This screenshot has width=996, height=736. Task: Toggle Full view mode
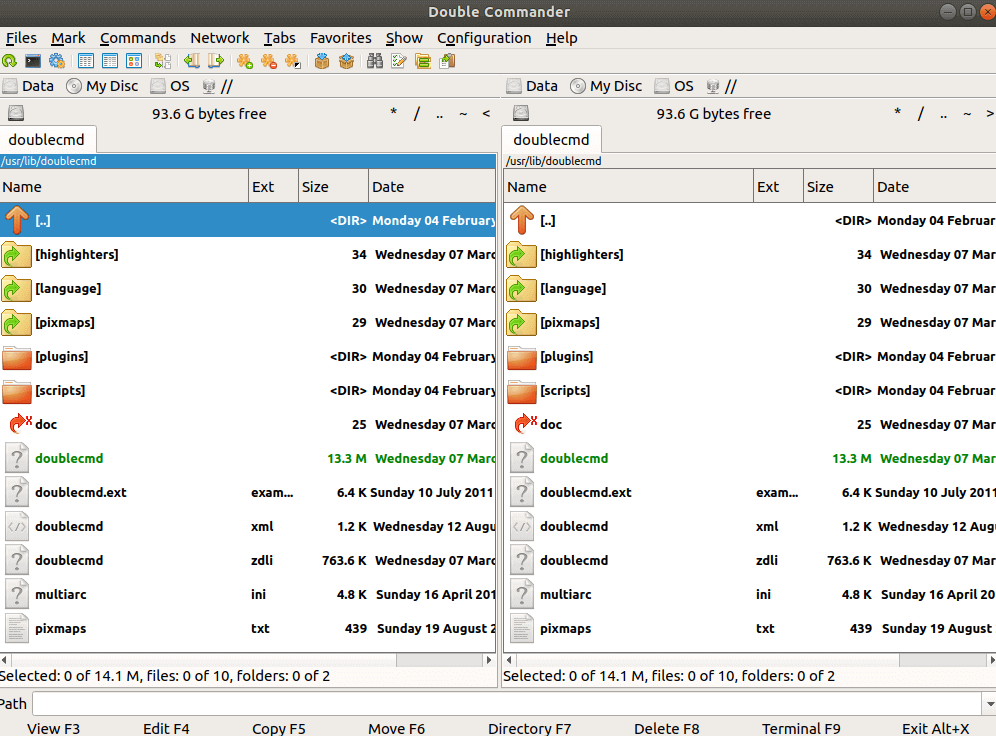tap(110, 61)
